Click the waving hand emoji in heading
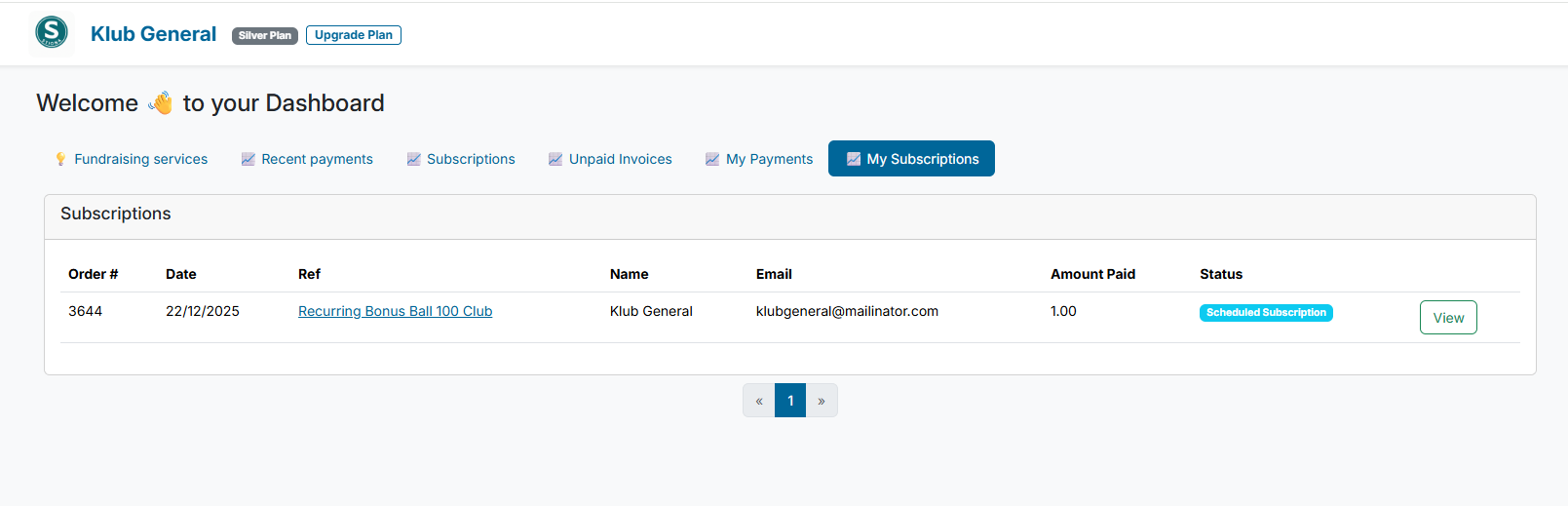The height and width of the screenshot is (506, 1568). coord(161,103)
